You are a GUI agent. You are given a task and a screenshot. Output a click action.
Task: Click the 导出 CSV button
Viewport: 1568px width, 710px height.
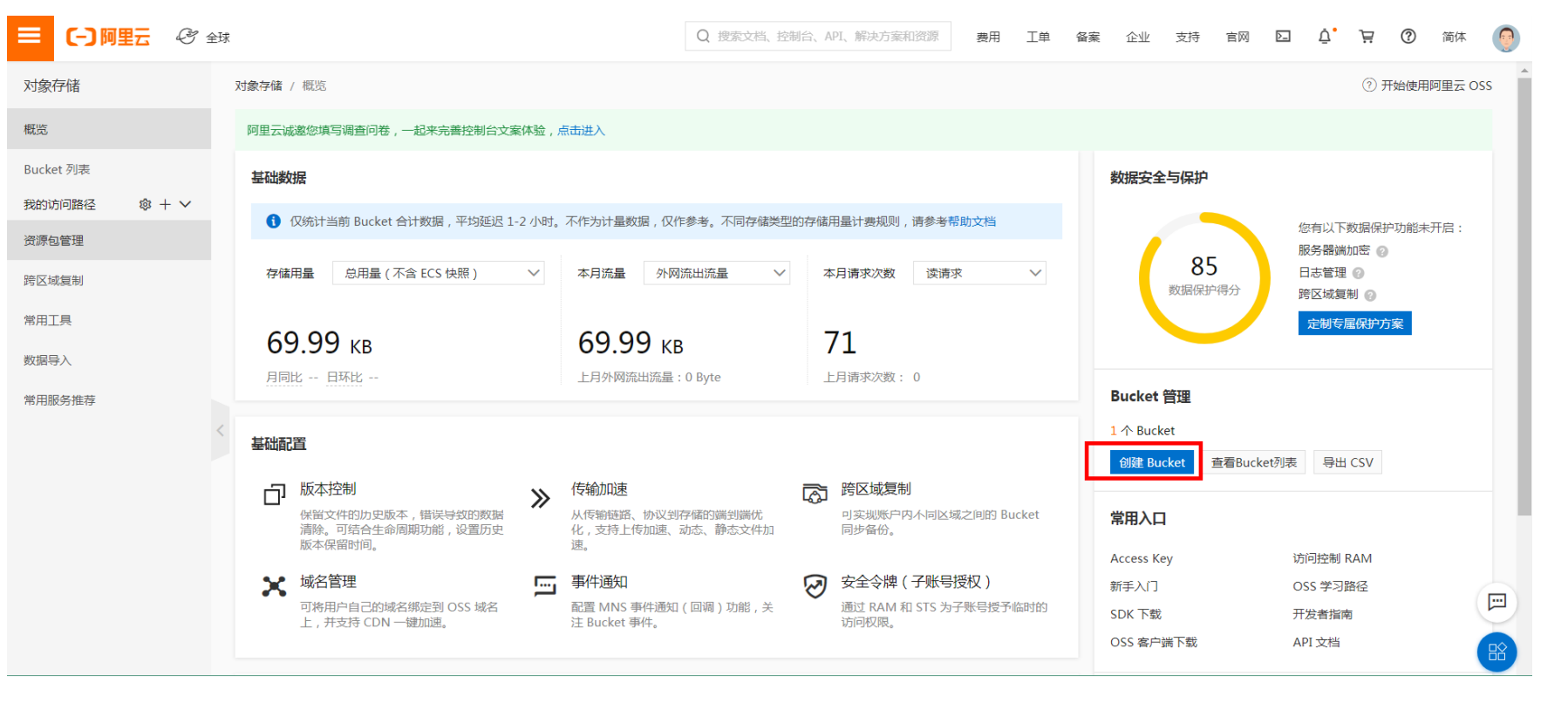point(1347,462)
